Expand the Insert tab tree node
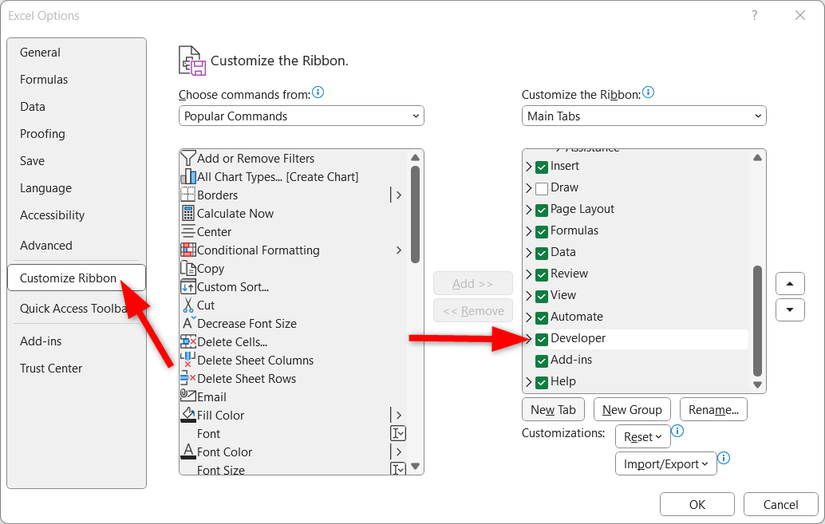 click(x=529, y=167)
